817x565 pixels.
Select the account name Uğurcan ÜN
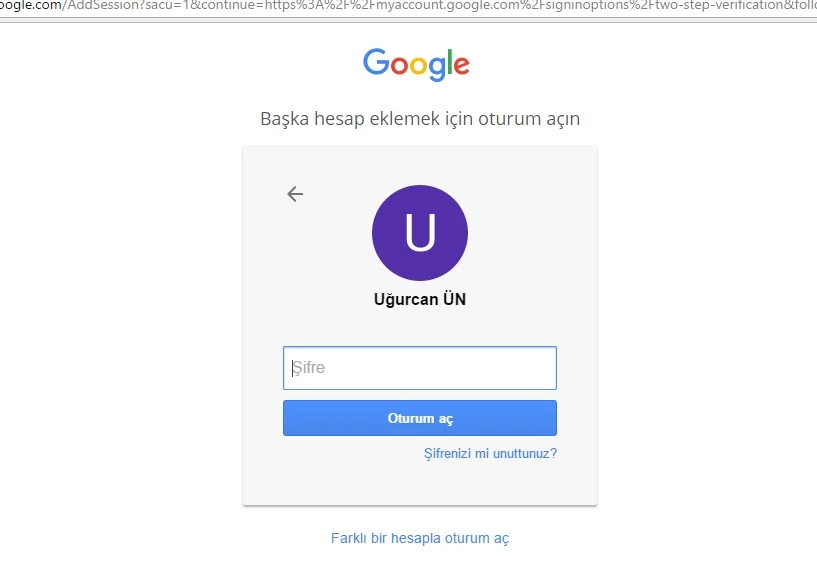pyautogui.click(x=420, y=299)
